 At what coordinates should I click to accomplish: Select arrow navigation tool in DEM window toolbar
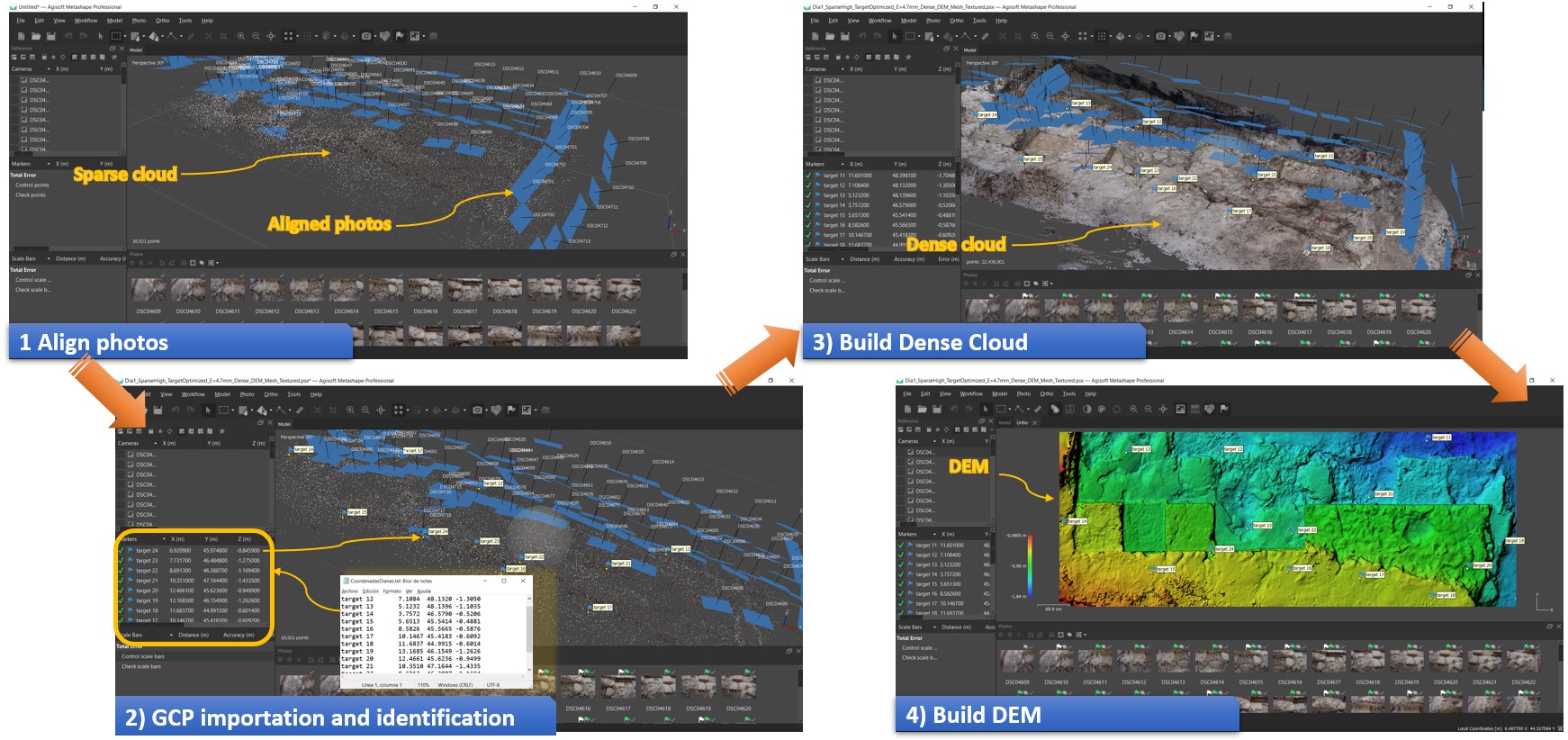[x=986, y=409]
